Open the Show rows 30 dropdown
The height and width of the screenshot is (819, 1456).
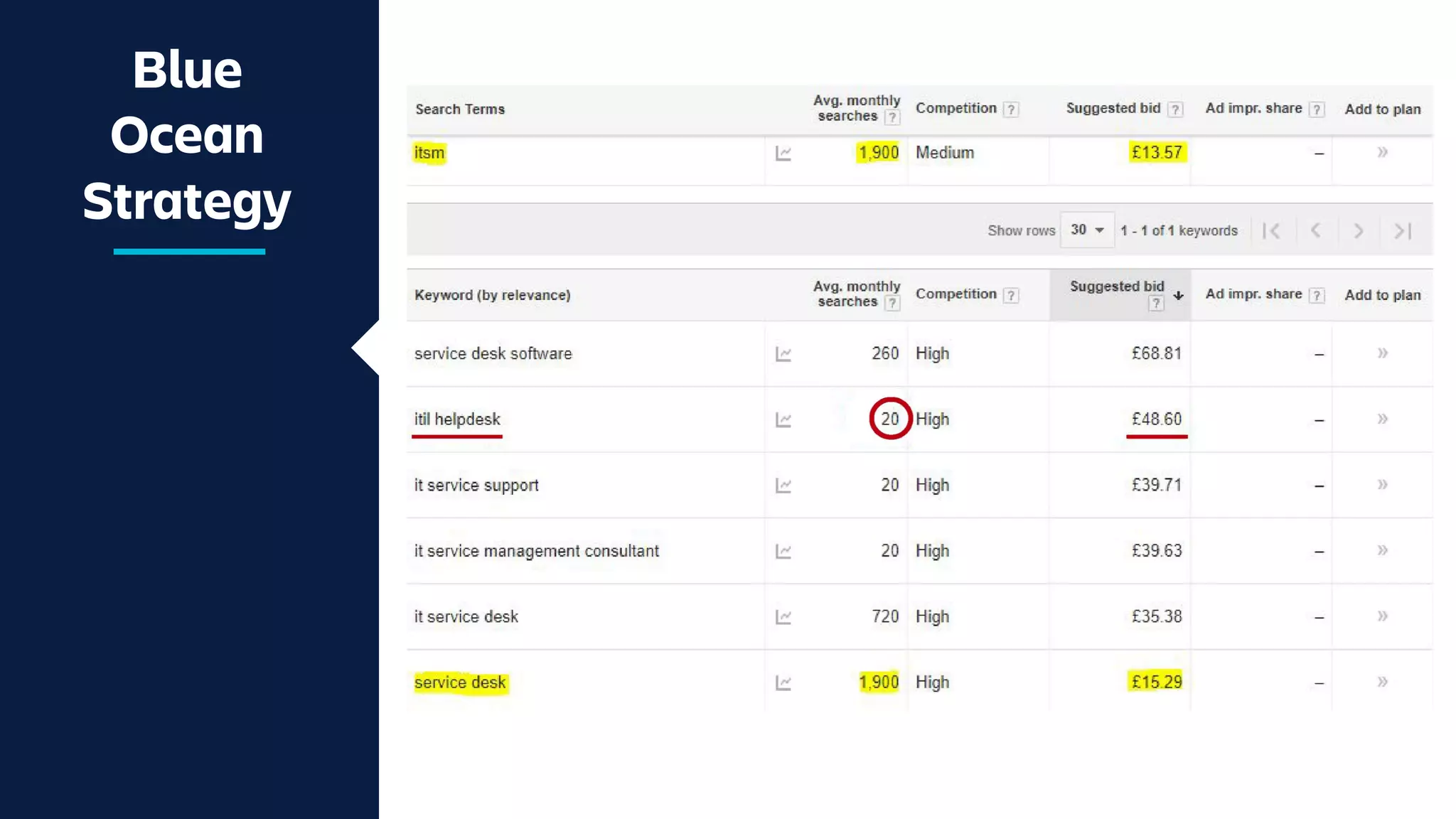tap(1086, 230)
